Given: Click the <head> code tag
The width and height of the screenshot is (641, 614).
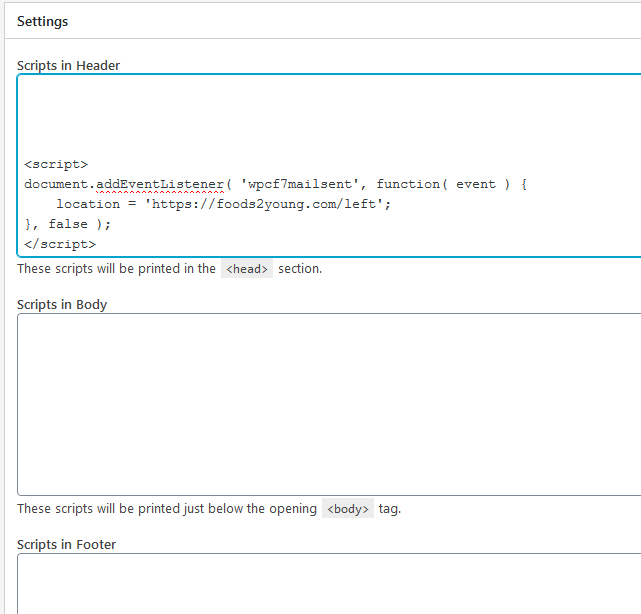Looking at the screenshot, I should pyautogui.click(x=247, y=269).
